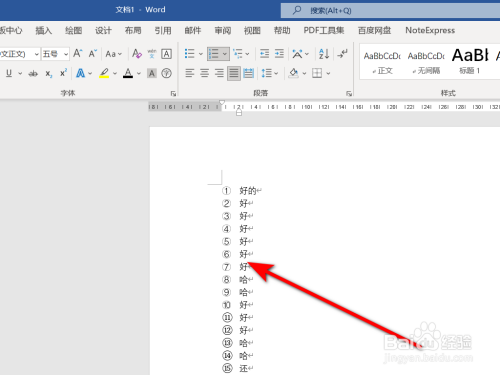Click the clear formatting icon
500x375 pixels.
137,54
